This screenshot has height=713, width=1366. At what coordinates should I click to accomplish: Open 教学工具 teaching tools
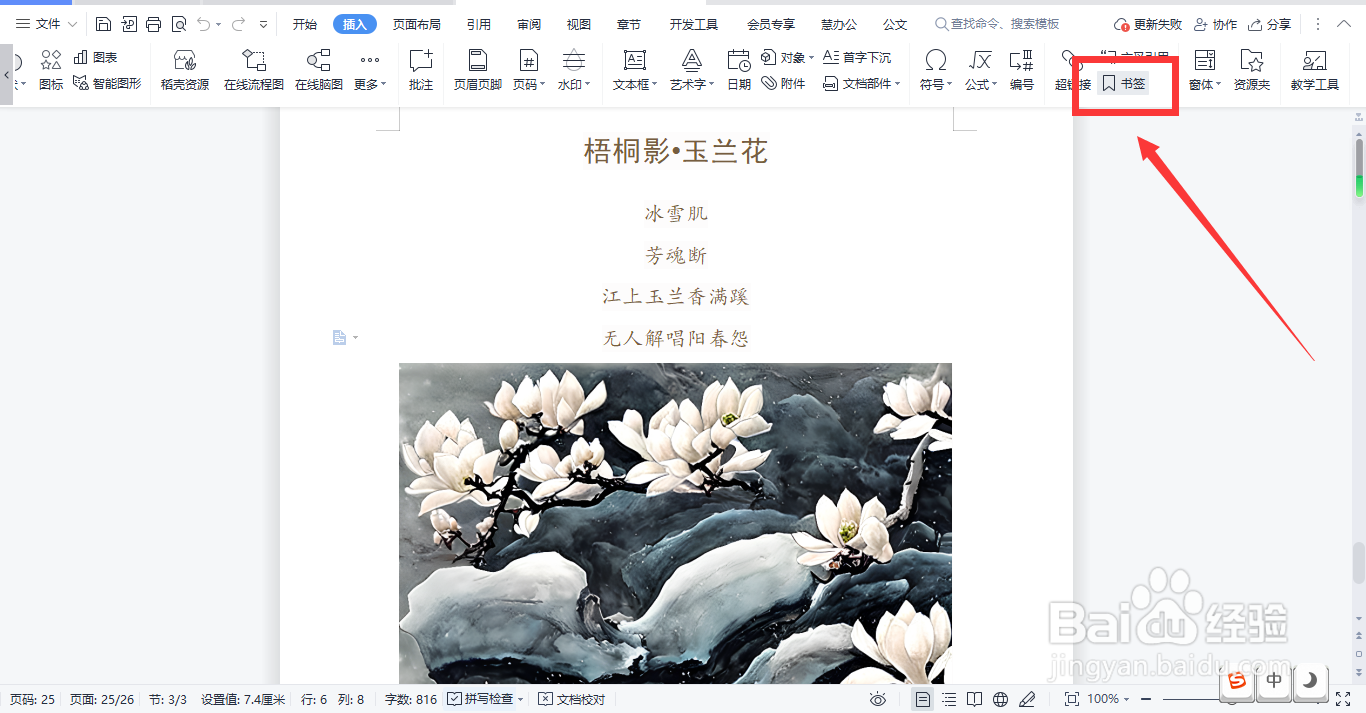point(1315,70)
